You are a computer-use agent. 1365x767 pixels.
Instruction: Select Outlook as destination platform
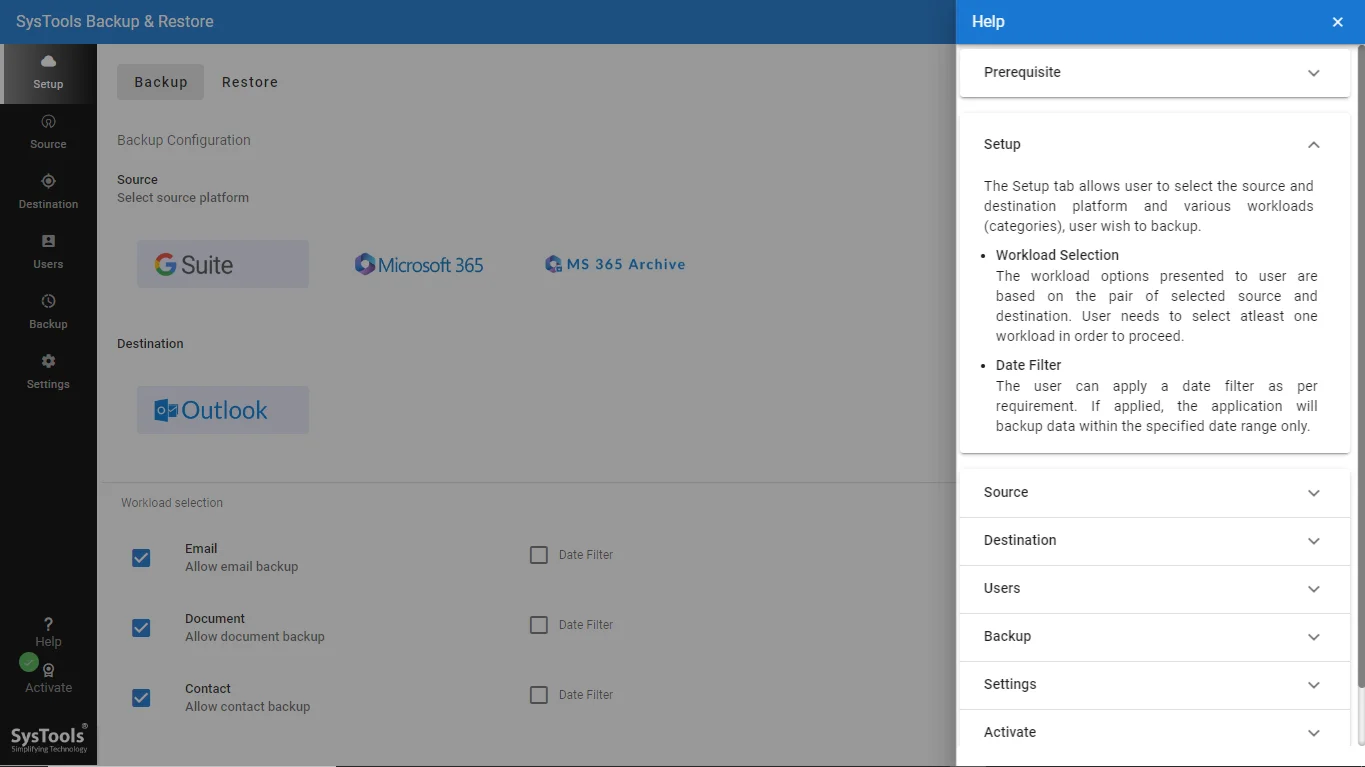click(223, 410)
